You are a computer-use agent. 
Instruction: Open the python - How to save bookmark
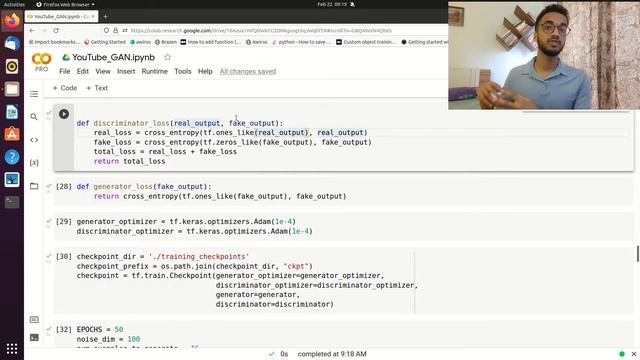pos(301,42)
